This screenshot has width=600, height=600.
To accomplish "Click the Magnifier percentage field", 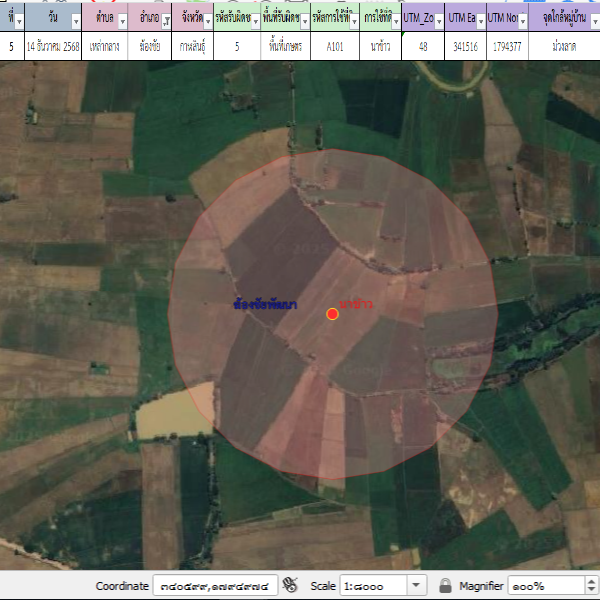I will point(545,585).
